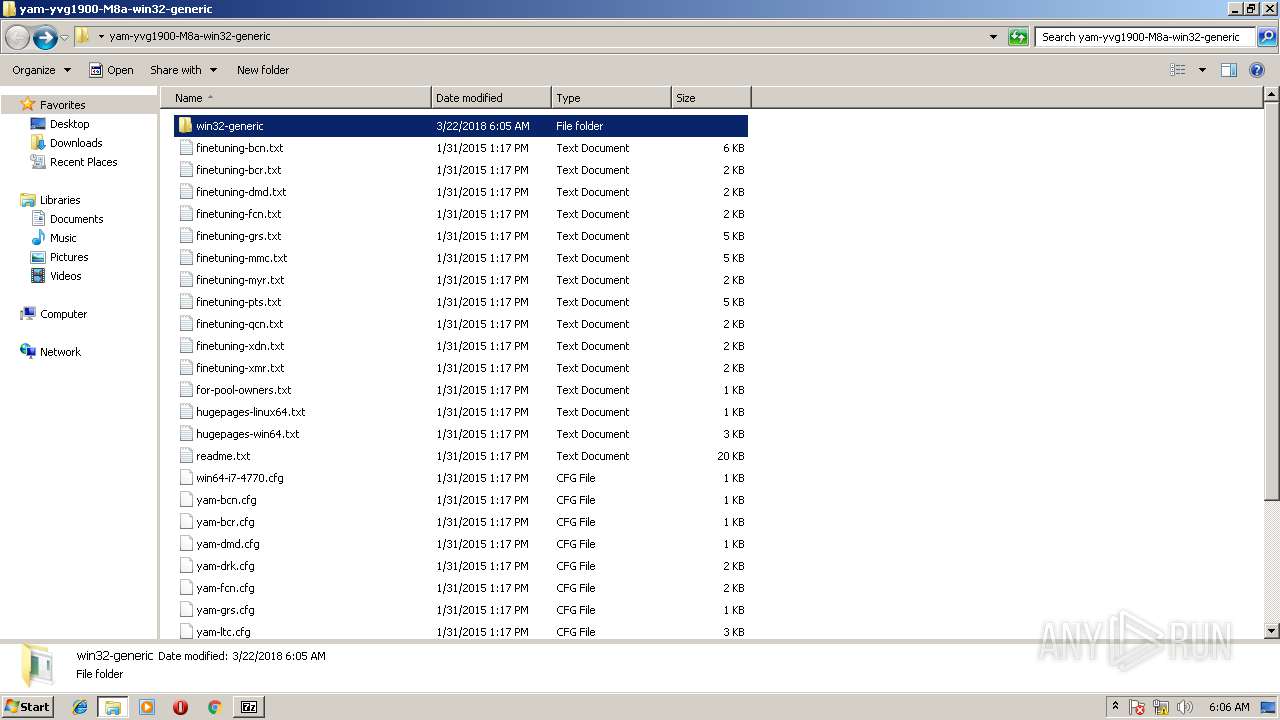Change view using the views icon
The height and width of the screenshot is (720, 1280).
click(x=1178, y=70)
